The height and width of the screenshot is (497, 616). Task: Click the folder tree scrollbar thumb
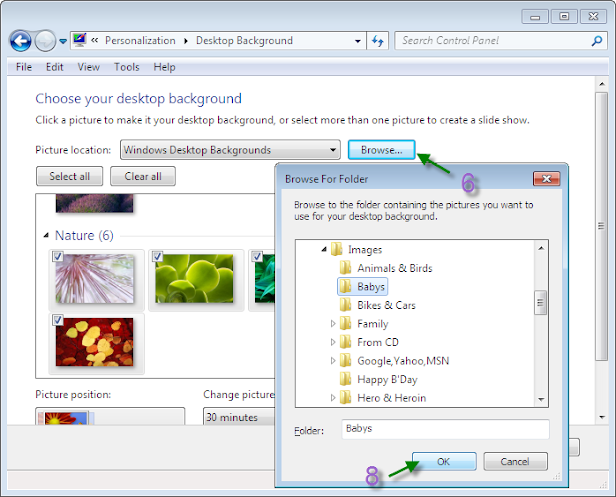click(x=541, y=303)
